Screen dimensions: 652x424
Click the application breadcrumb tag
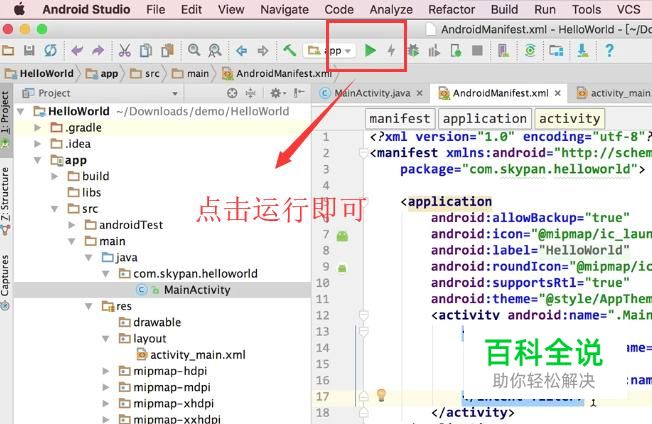click(x=485, y=119)
